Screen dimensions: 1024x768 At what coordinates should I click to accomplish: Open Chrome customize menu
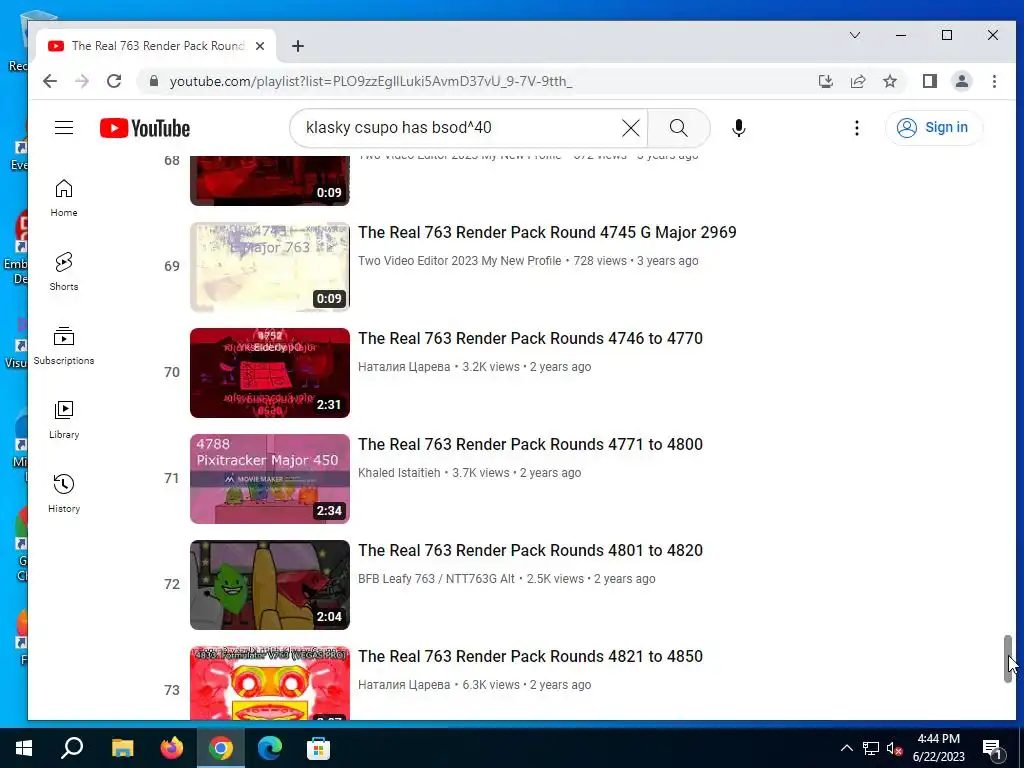click(x=994, y=81)
